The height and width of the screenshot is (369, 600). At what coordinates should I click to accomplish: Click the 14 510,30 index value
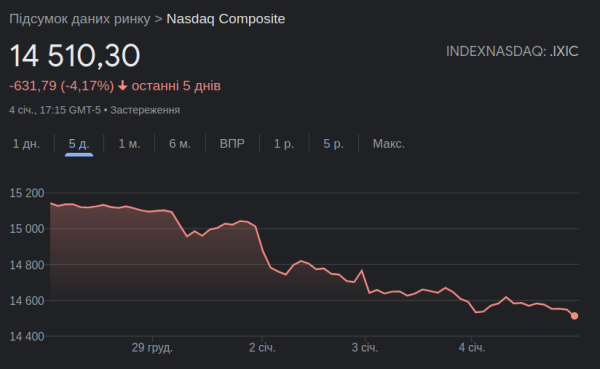pos(75,56)
